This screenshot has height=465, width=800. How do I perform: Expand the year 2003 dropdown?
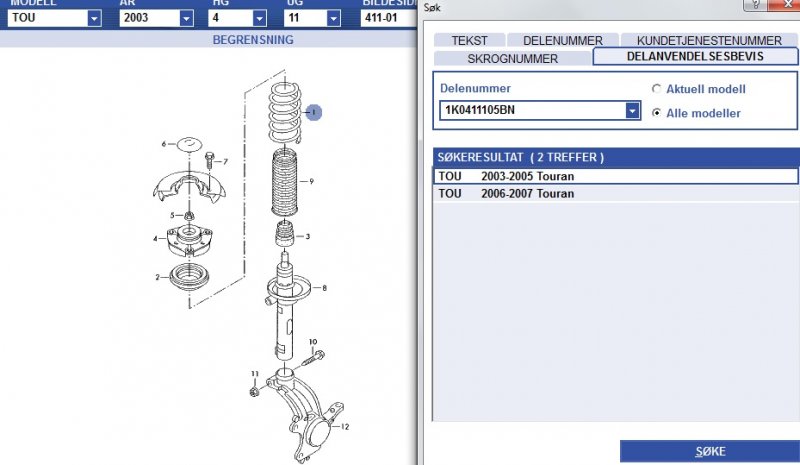(x=186, y=18)
